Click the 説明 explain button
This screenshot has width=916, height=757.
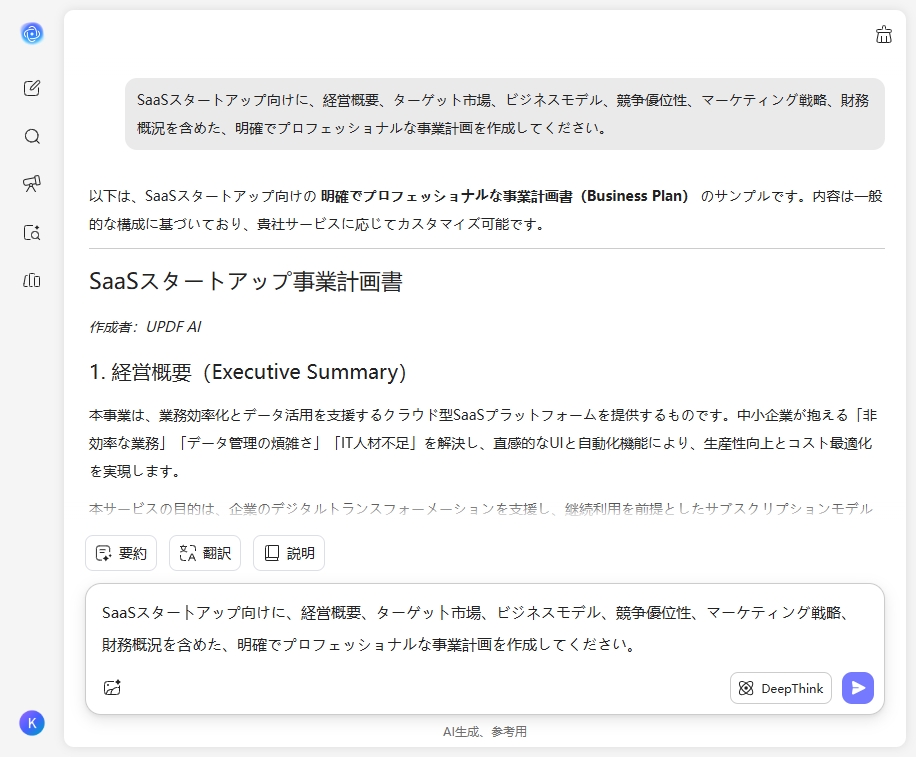pyautogui.click(x=288, y=553)
